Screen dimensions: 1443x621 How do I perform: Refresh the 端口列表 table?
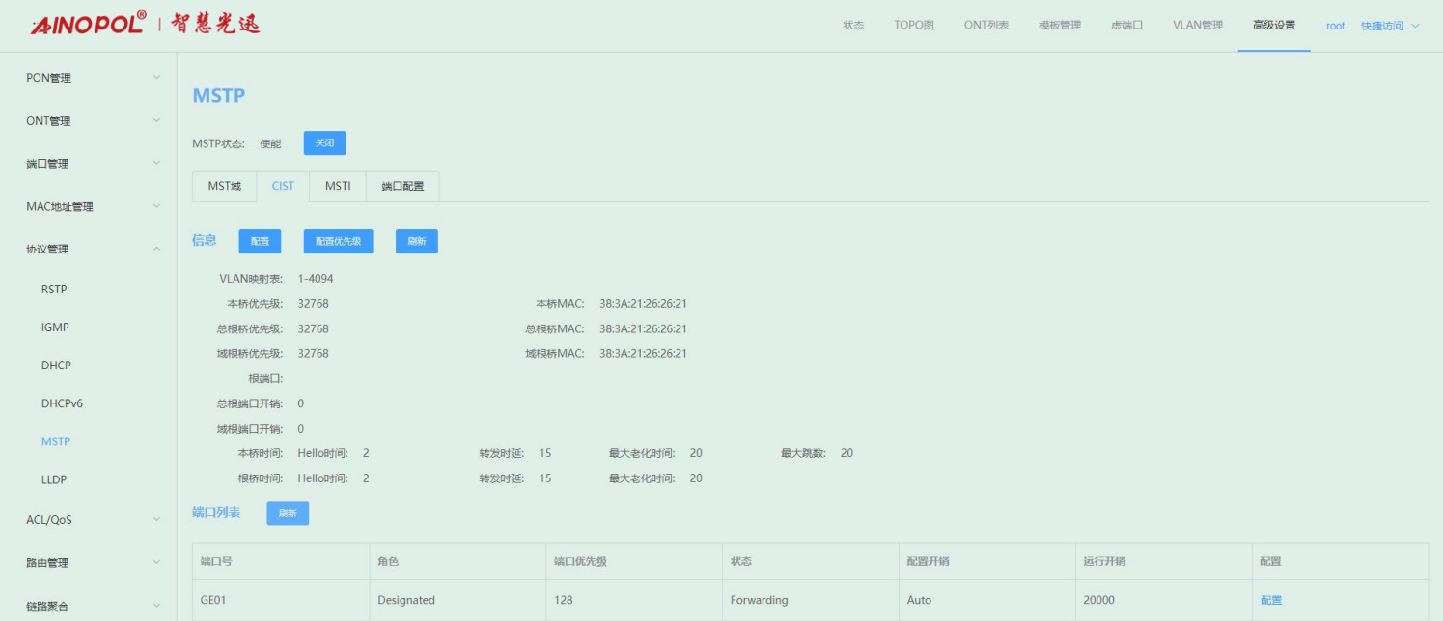[x=287, y=513]
